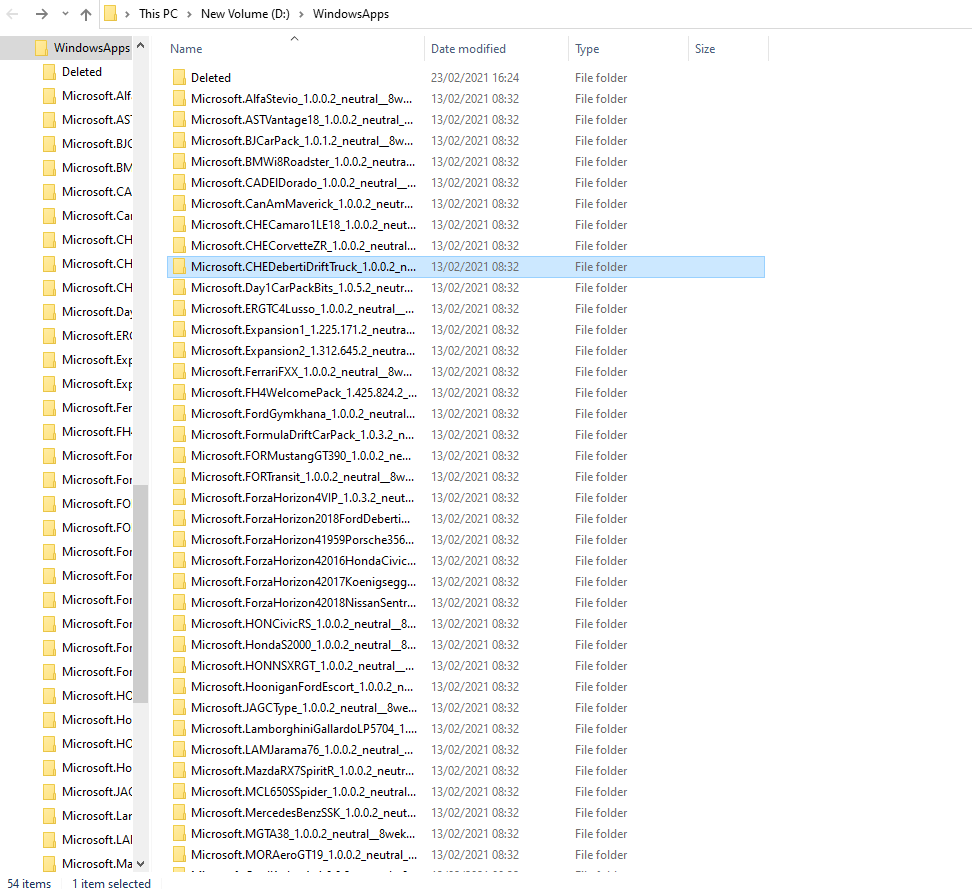Viewport: 972px width, 893px height.
Task: Click Microsoft.MercedesBenzSSK folder name
Action: pyautogui.click(x=303, y=813)
